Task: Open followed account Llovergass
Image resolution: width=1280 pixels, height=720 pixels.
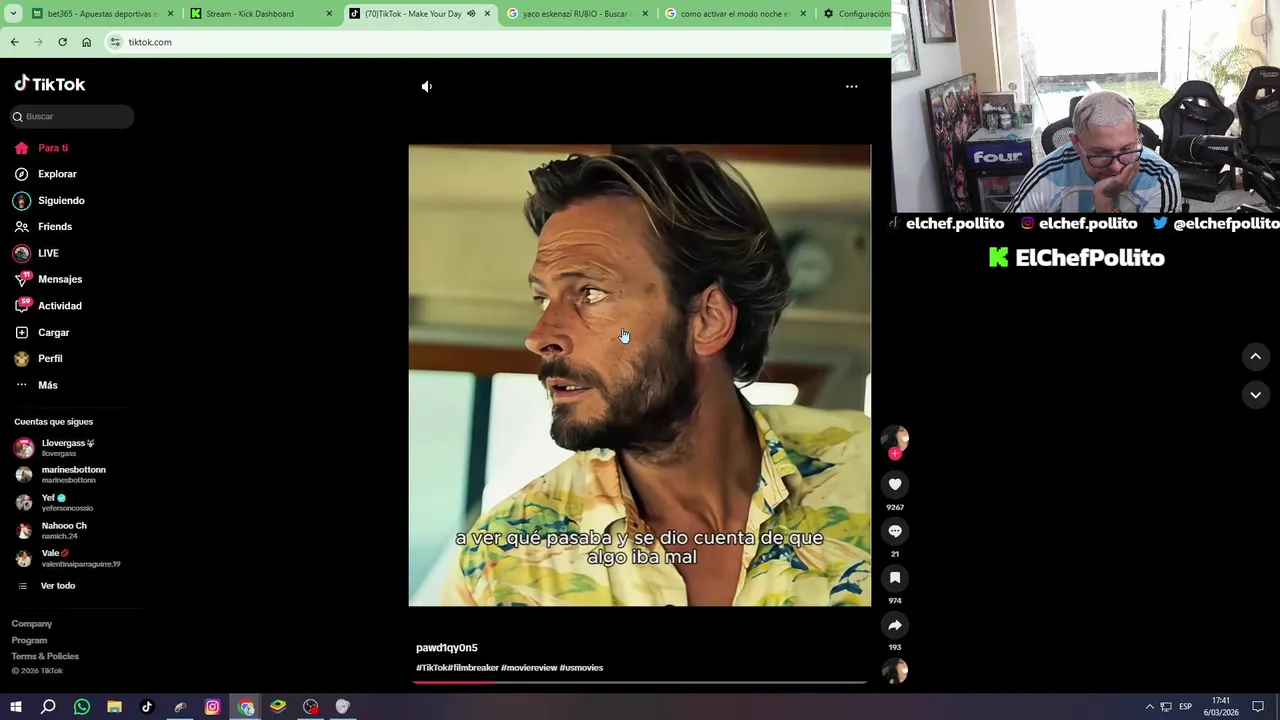Action: (x=68, y=448)
